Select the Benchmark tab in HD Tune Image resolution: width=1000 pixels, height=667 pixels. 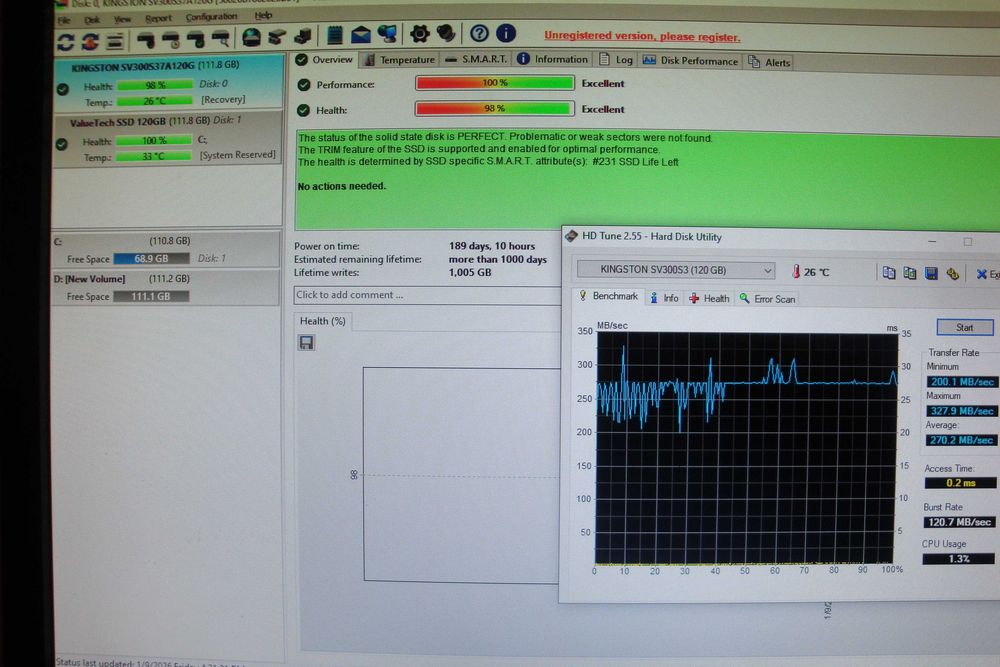[x=608, y=297]
